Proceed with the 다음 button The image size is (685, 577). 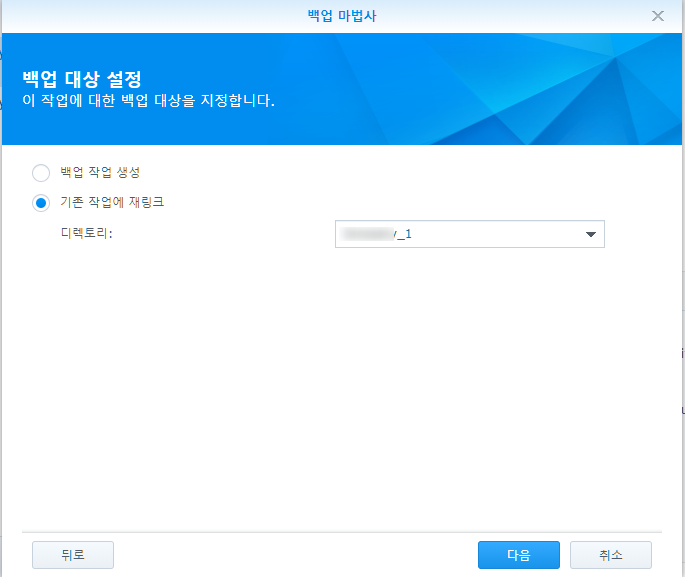pos(519,555)
